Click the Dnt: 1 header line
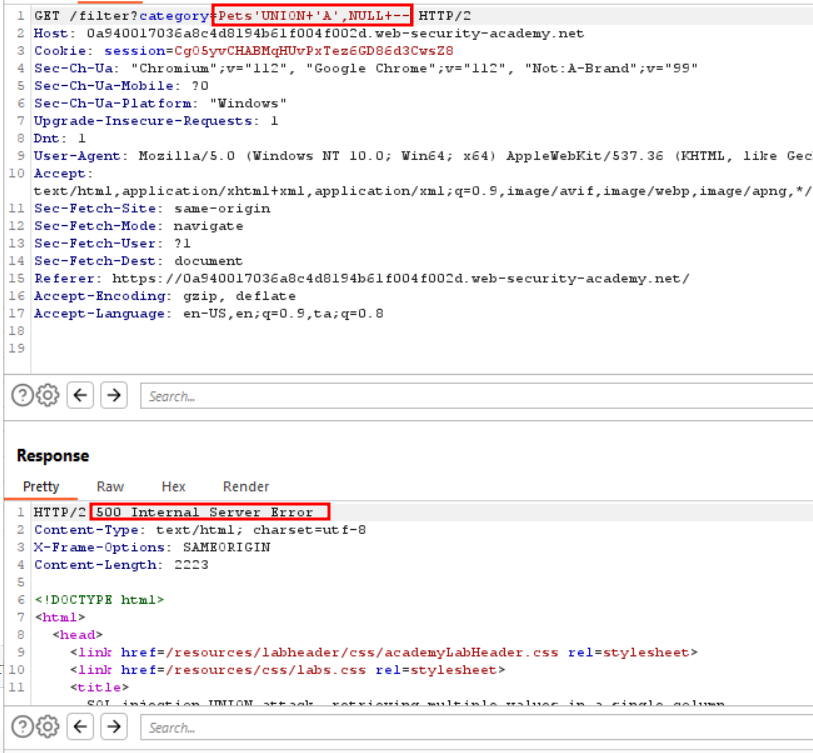 (x=60, y=138)
